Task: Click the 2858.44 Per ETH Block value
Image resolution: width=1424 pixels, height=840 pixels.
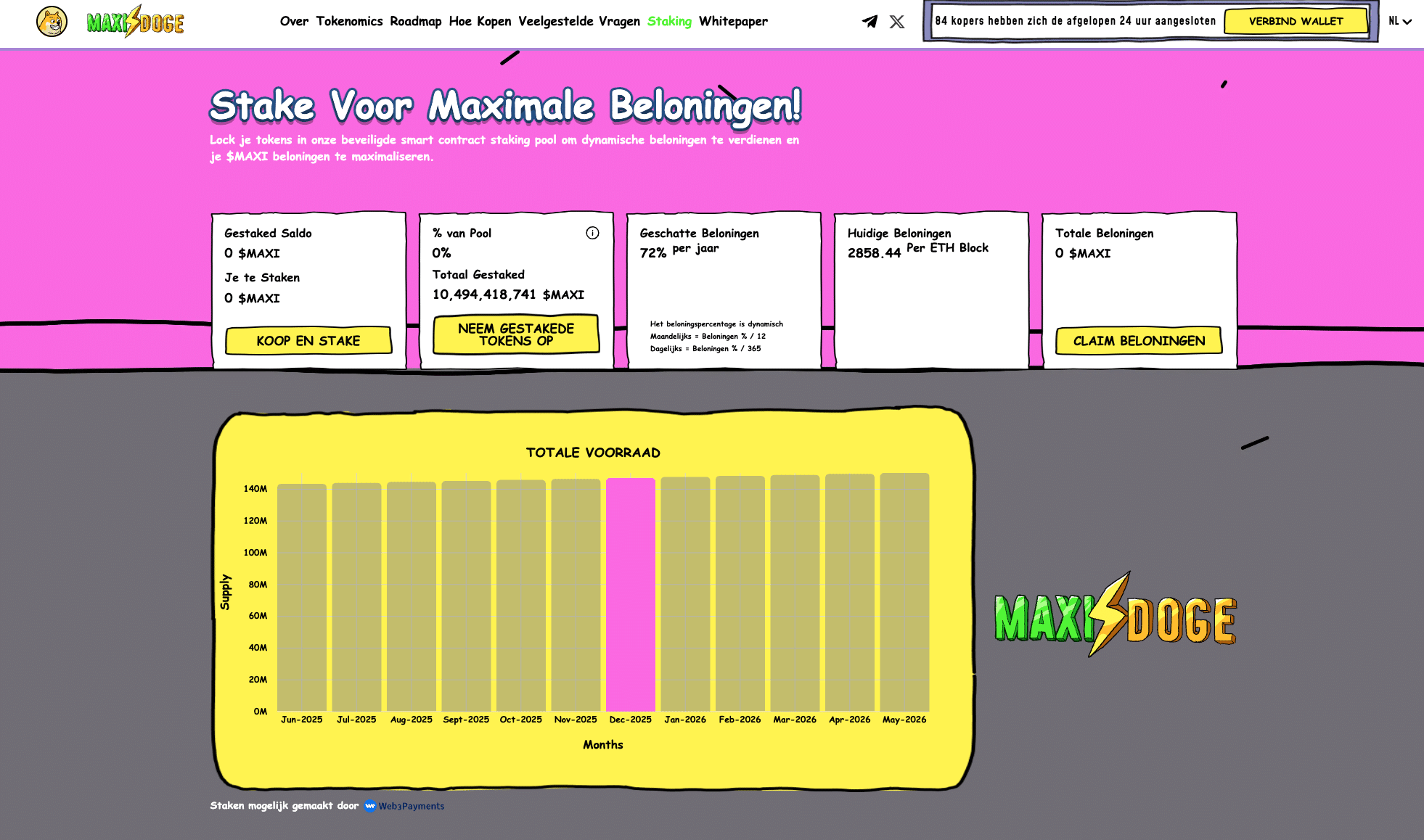Action: 918,251
